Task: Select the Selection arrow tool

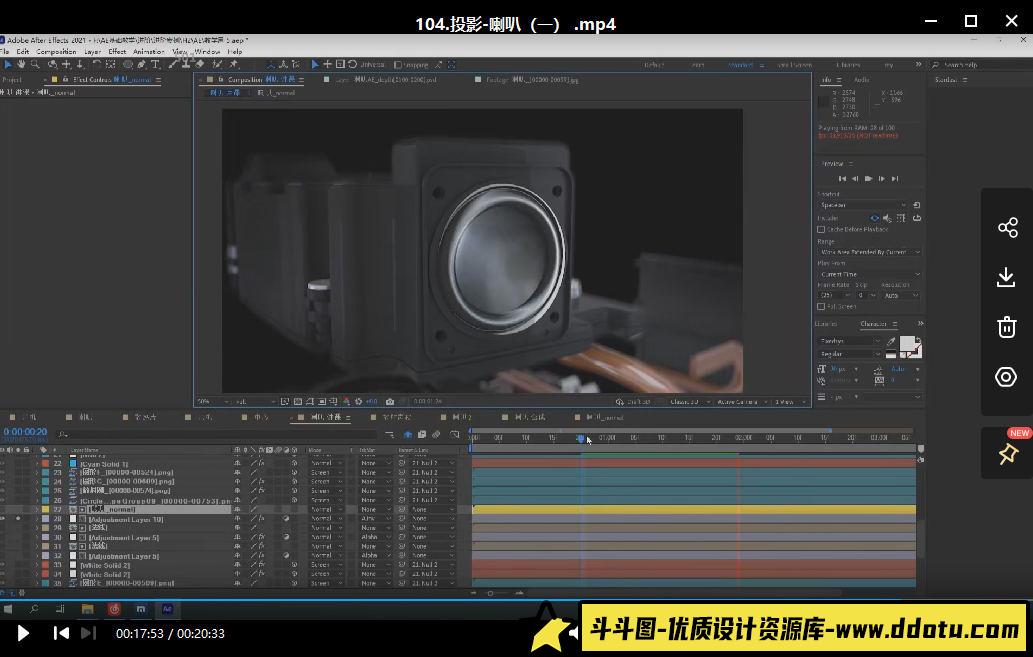Action: click(x=8, y=65)
